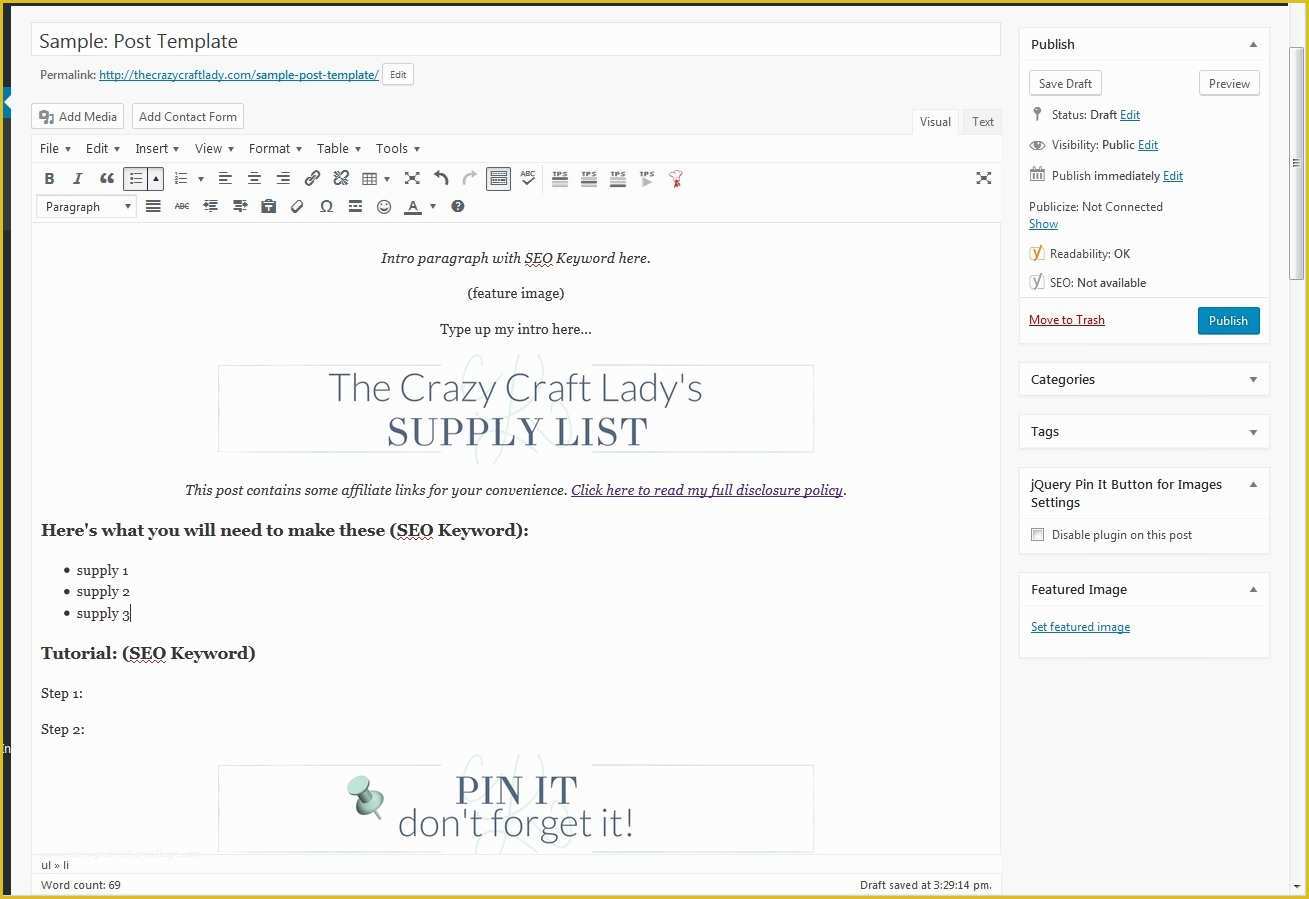Run the ABC spellcheck icon
This screenshot has height=899, width=1309.
528,178
